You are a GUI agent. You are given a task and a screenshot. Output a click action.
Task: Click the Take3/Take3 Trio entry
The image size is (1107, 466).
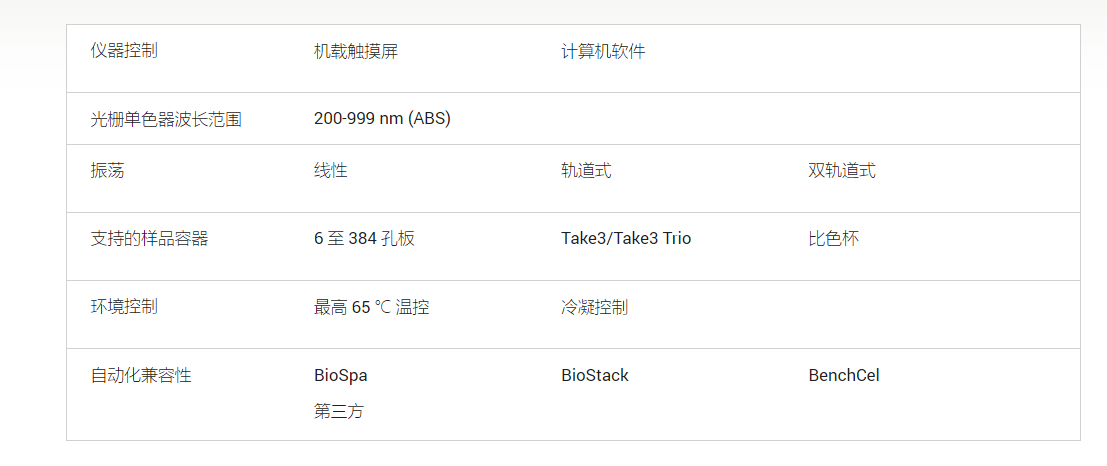pyautogui.click(x=626, y=239)
